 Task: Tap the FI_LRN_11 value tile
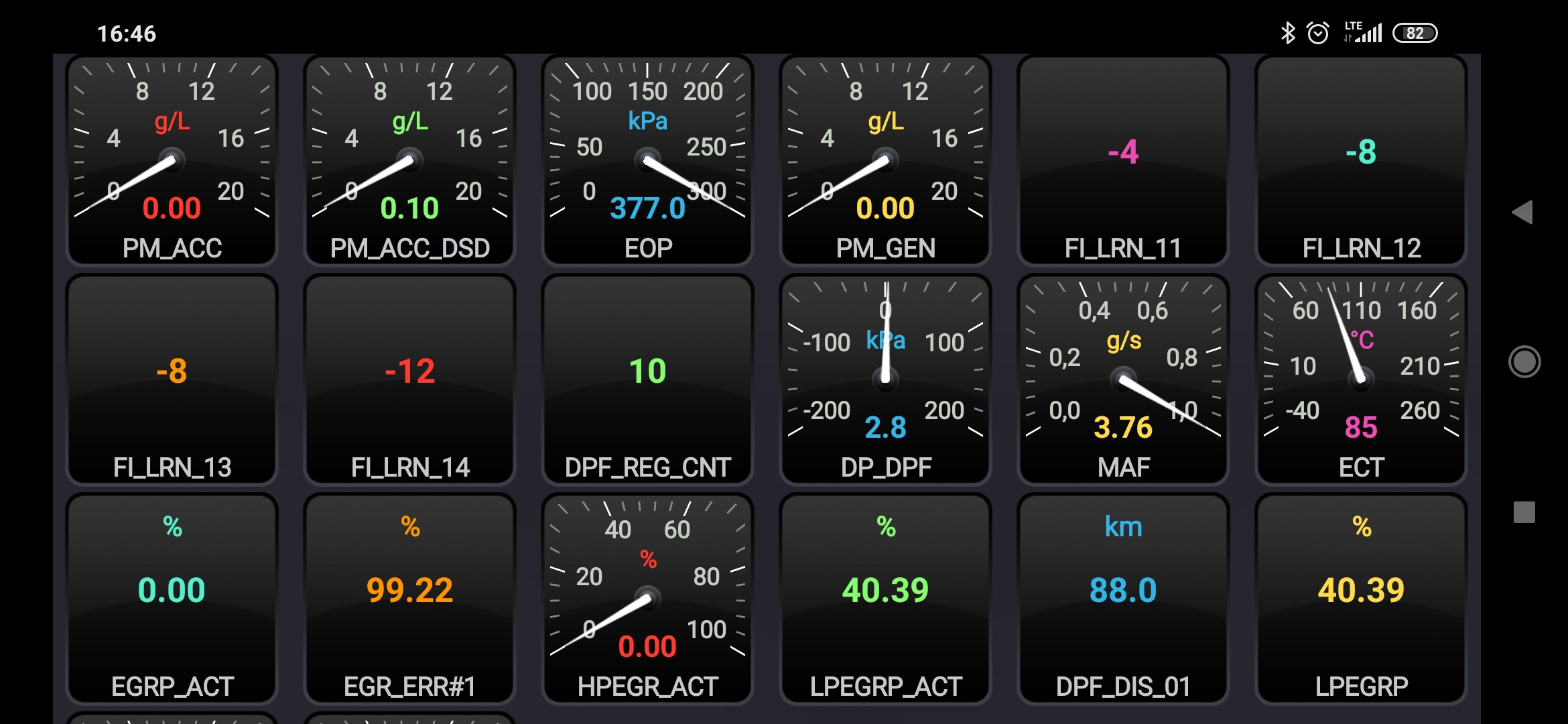pyautogui.click(x=1123, y=161)
